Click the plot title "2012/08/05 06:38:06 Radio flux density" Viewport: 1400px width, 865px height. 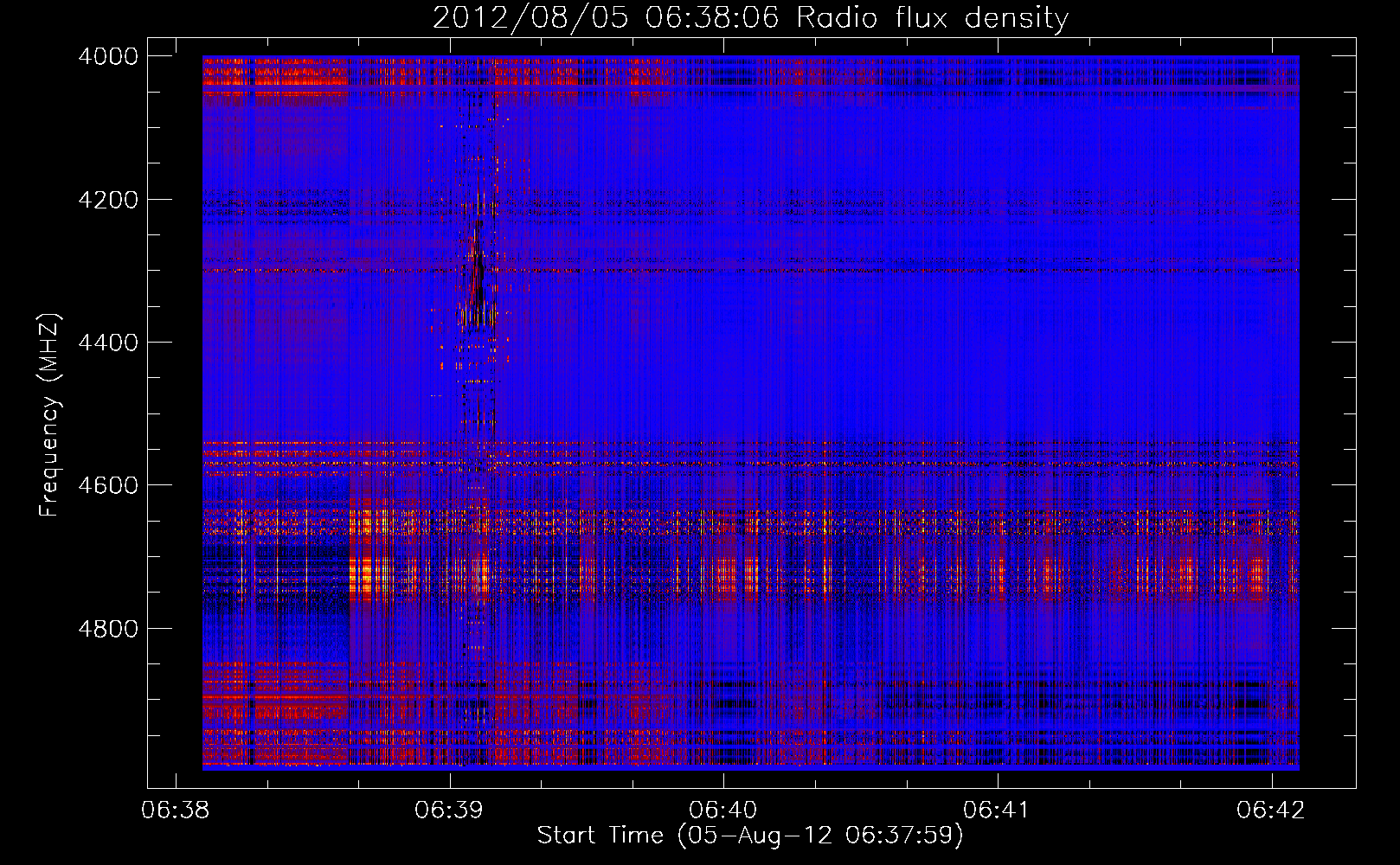click(x=750, y=17)
